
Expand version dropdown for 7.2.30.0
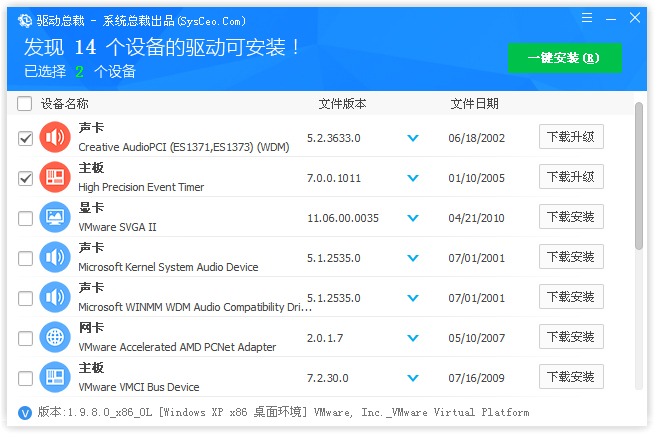(x=413, y=378)
